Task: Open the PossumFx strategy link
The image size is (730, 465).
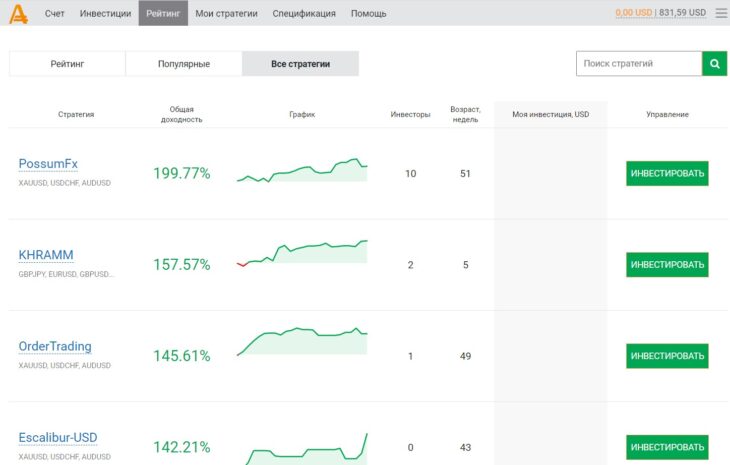Action: click(48, 164)
